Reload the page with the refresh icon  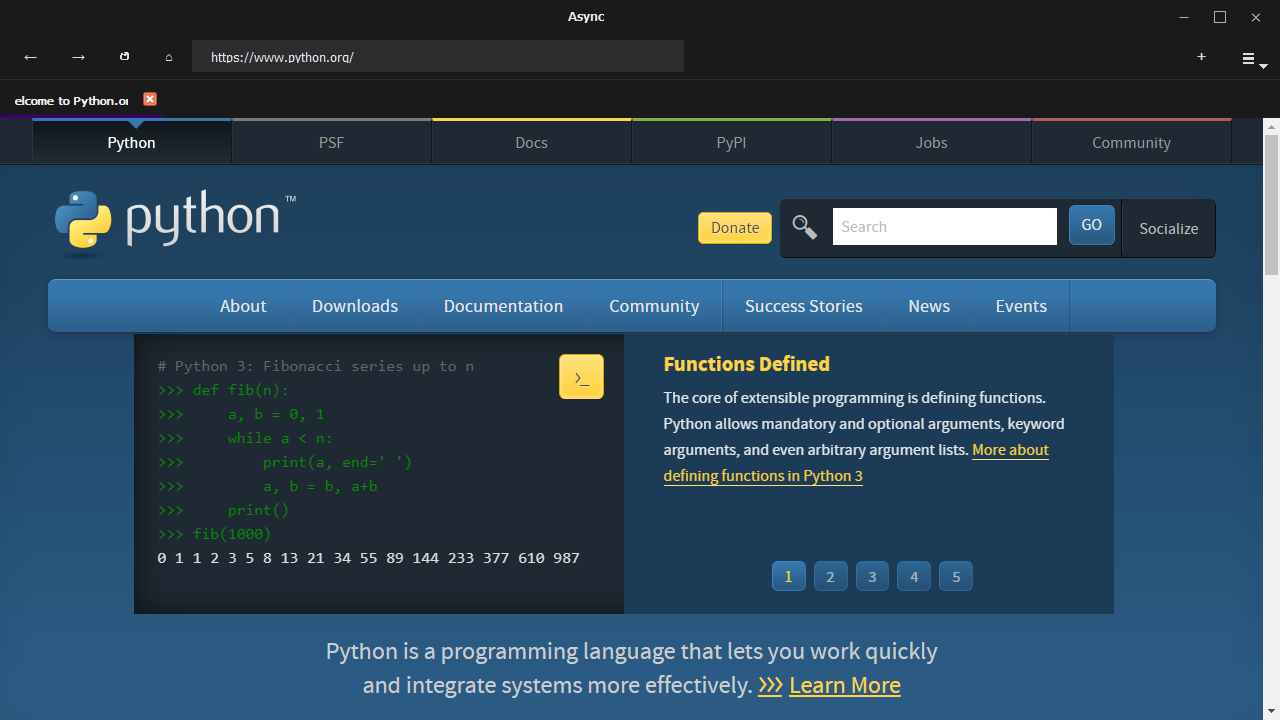click(x=124, y=57)
